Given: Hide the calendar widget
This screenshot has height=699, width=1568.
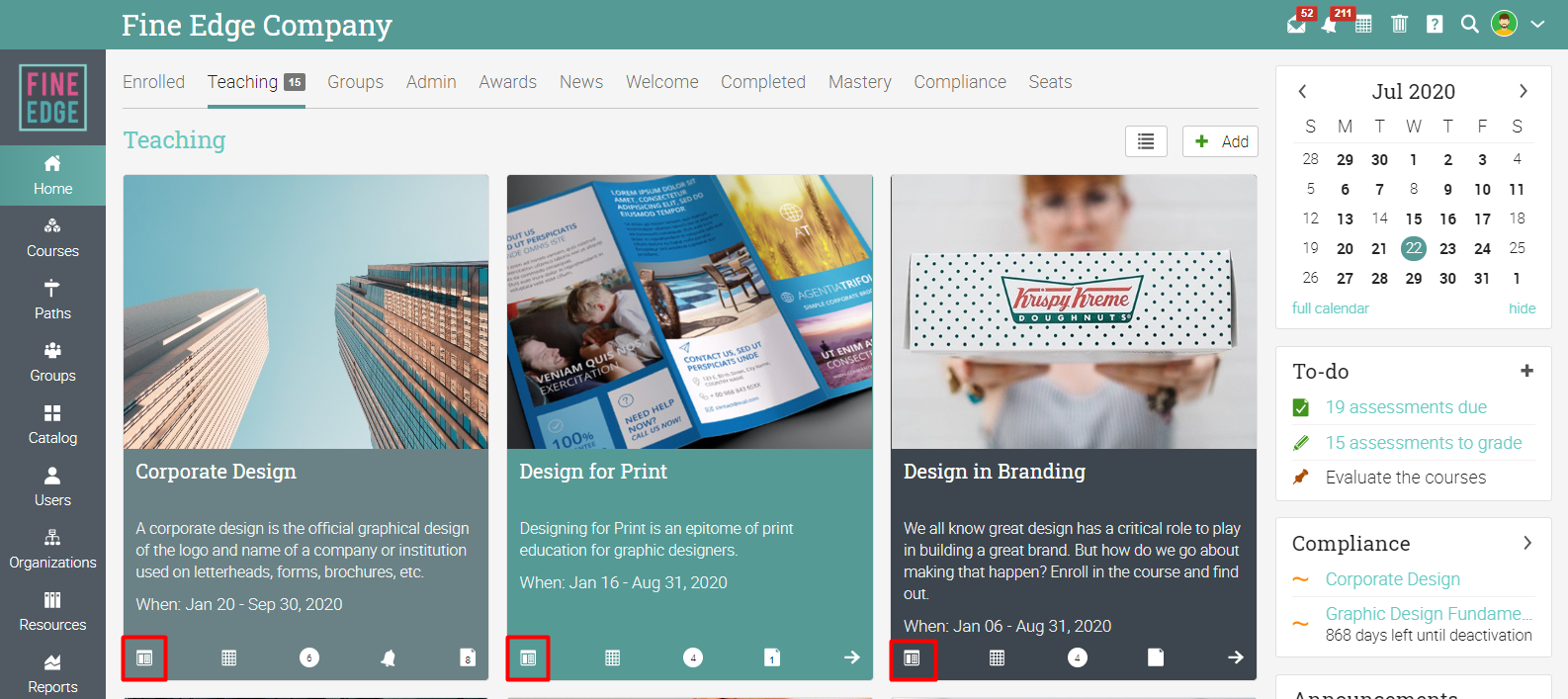Looking at the screenshot, I should 1523,308.
